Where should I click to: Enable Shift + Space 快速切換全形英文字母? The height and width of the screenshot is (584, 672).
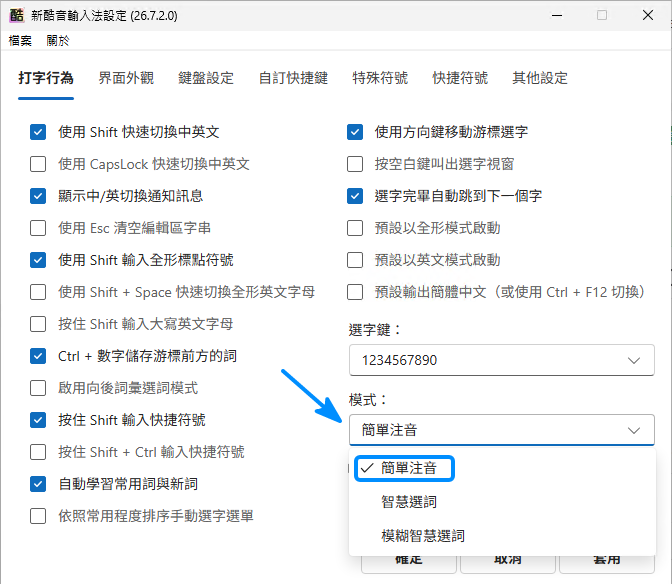click(38, 292)
